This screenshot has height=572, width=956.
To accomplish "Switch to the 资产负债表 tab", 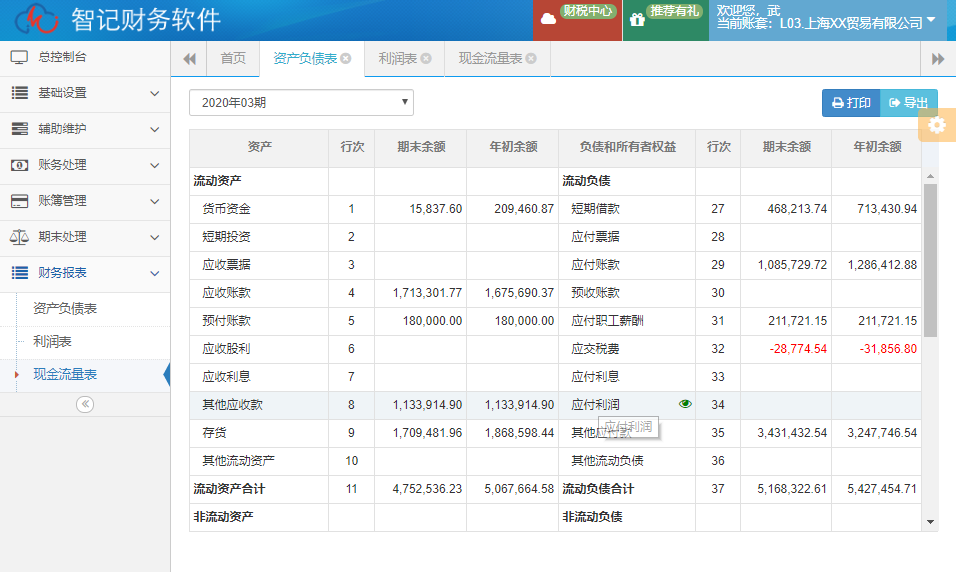I will [305, 59].
